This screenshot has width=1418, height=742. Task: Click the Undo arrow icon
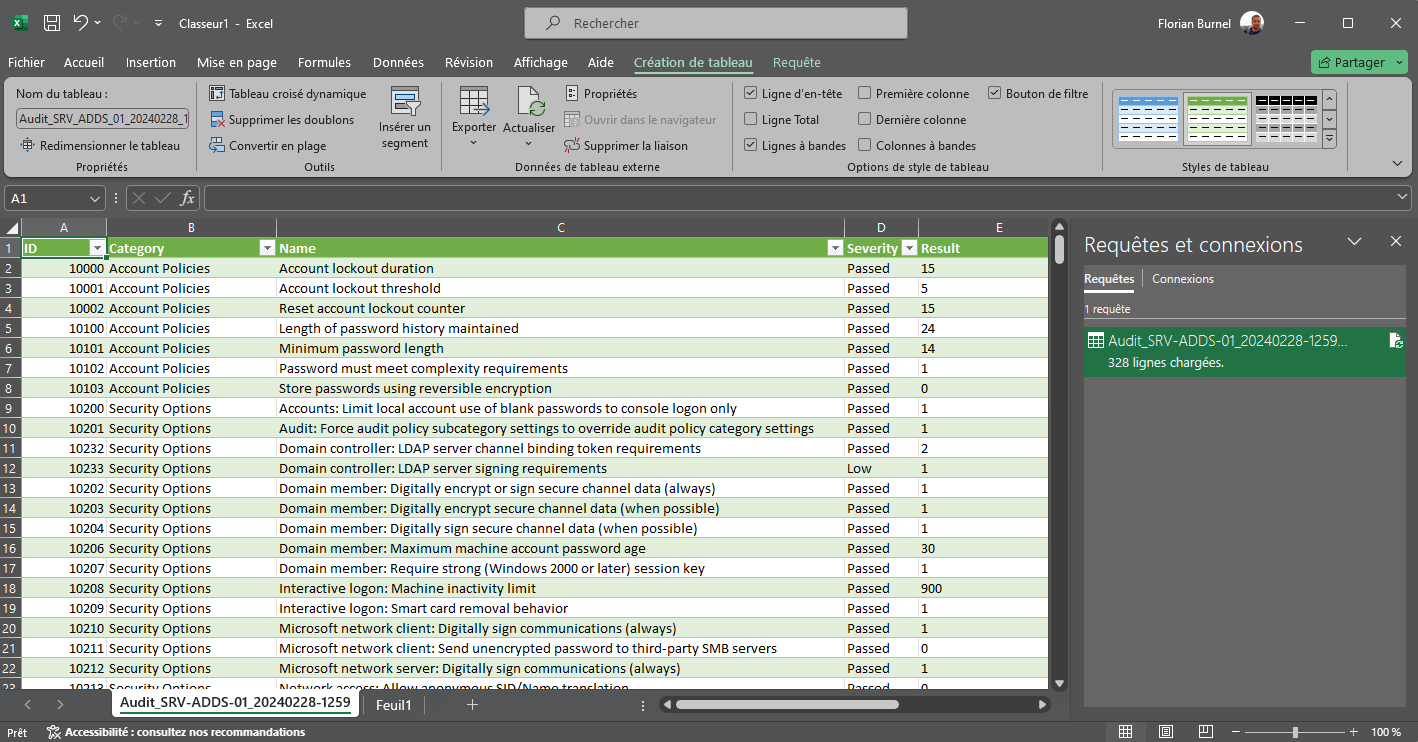81,23
